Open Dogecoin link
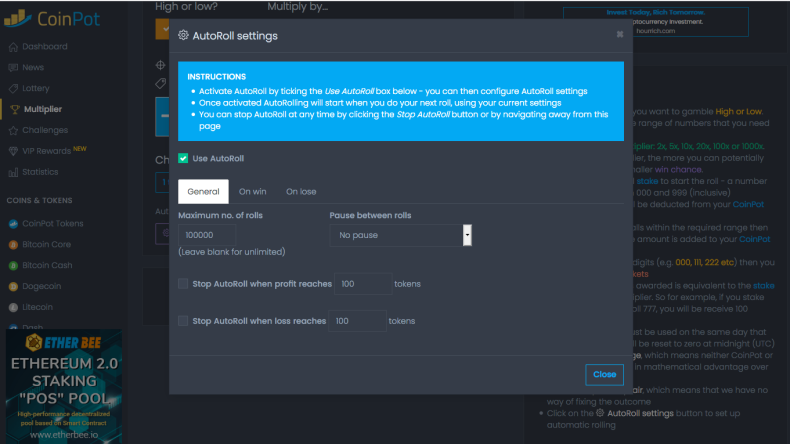The image size is (790, 444). (x=41, y=286)
